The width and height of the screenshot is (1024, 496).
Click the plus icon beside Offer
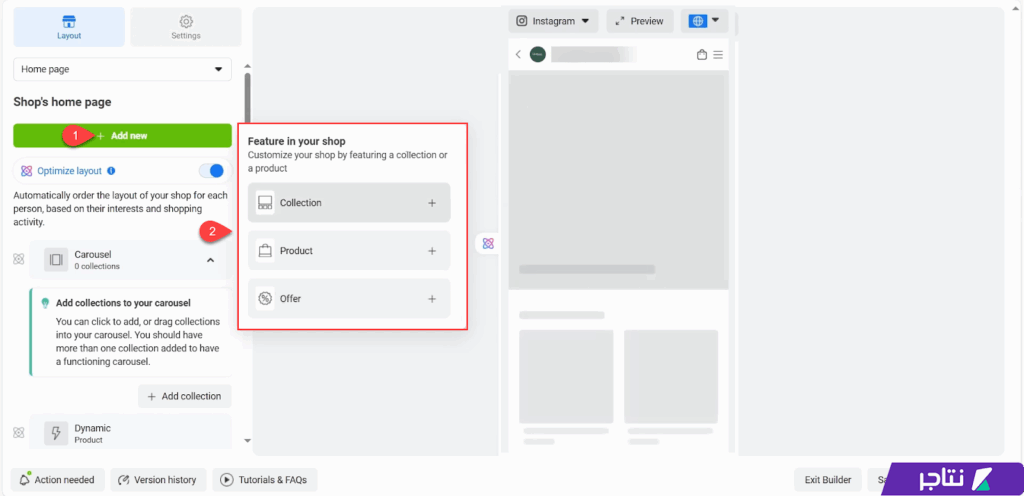pyautogui.click(x=432, y=299)
